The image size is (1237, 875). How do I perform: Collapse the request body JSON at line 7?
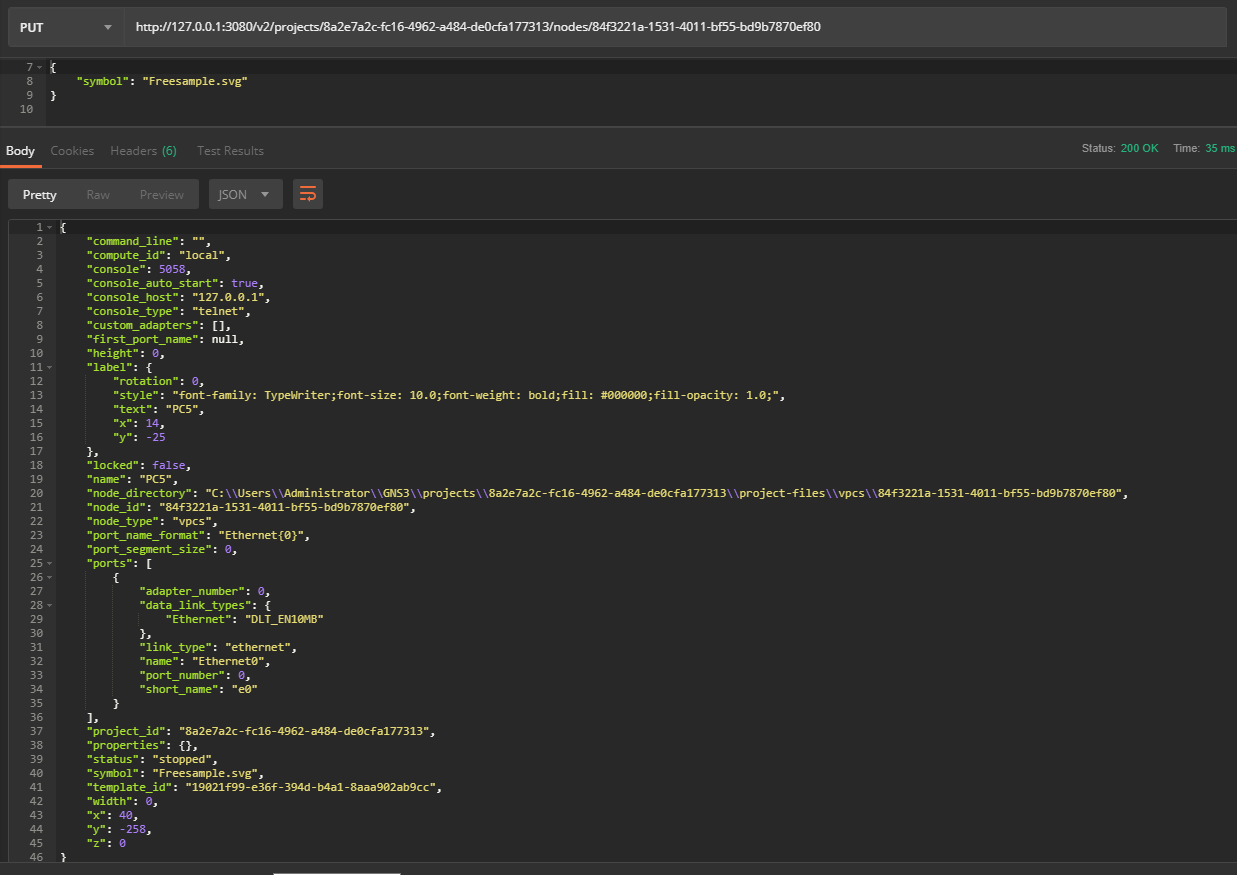click(x=41, y=66)
